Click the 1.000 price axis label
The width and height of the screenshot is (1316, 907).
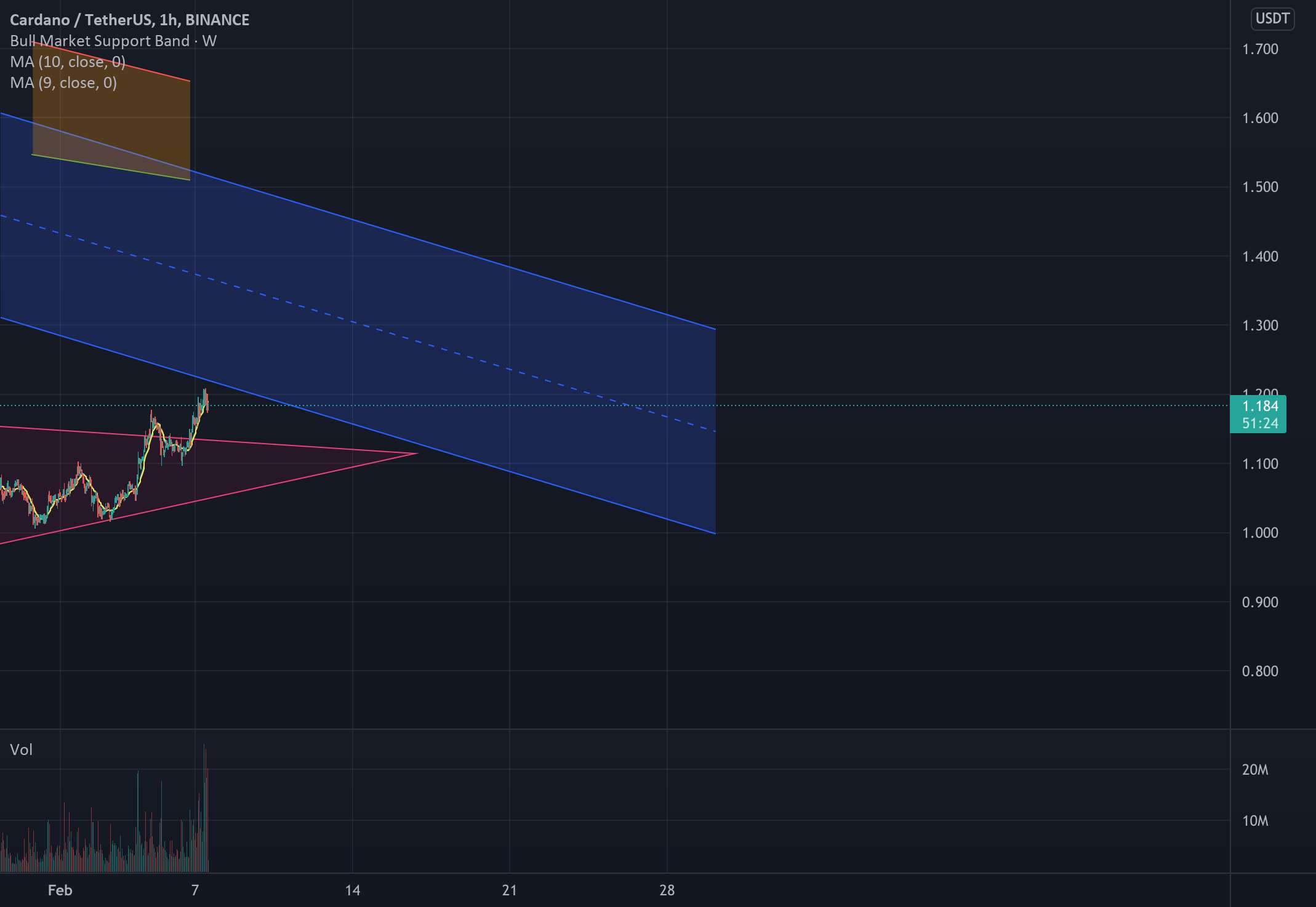(1259, 532)
